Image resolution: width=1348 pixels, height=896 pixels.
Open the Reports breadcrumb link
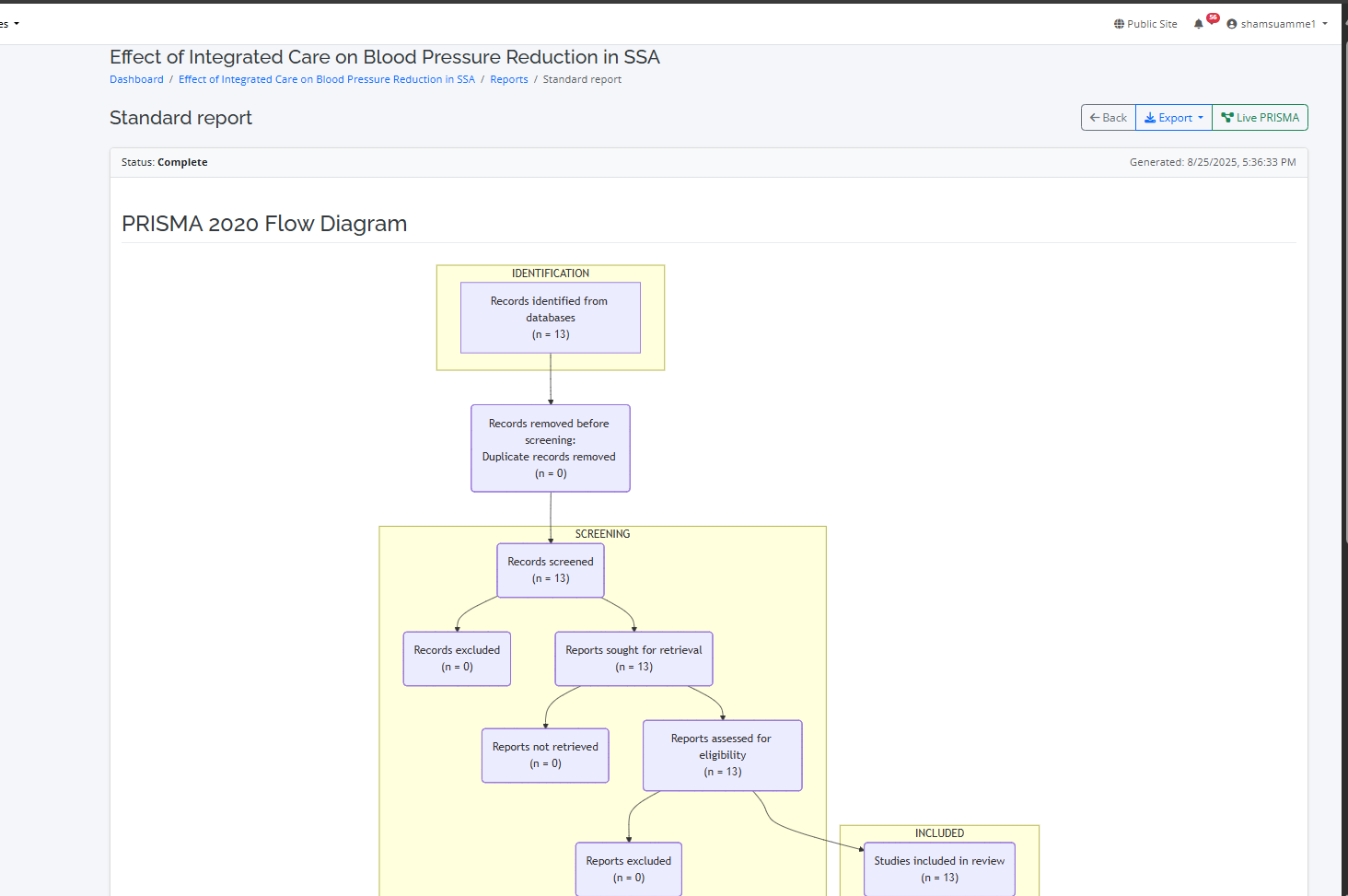point(509,79)
